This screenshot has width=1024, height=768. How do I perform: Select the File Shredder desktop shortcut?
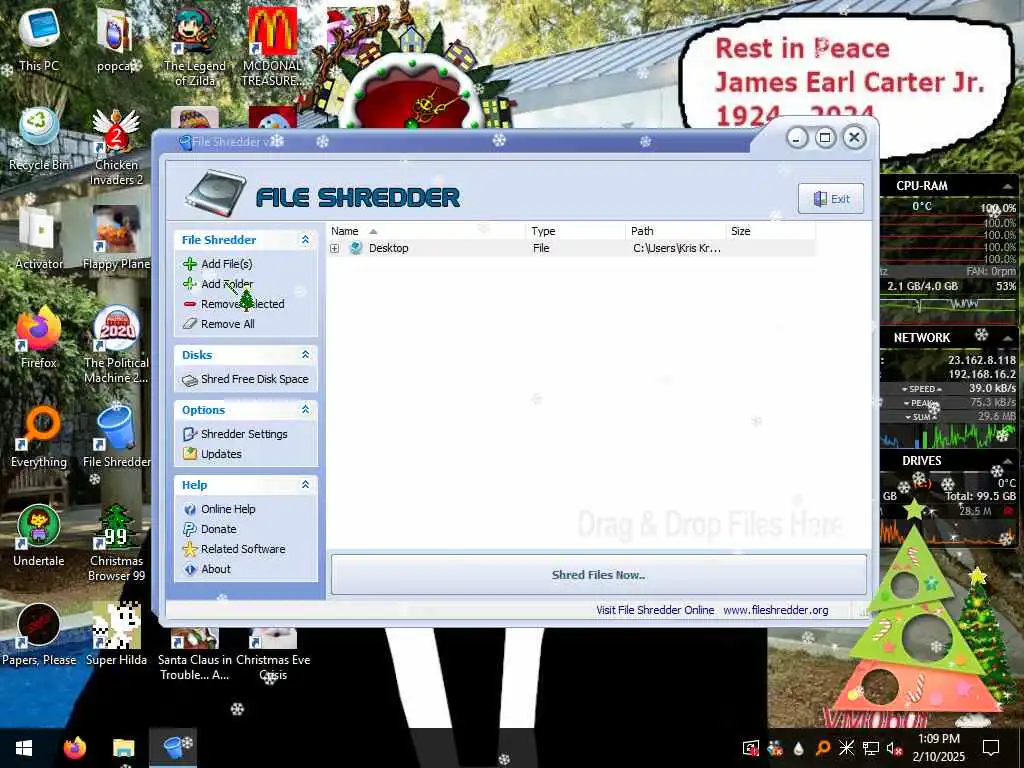pyautogui.click(x=116, y=437)
